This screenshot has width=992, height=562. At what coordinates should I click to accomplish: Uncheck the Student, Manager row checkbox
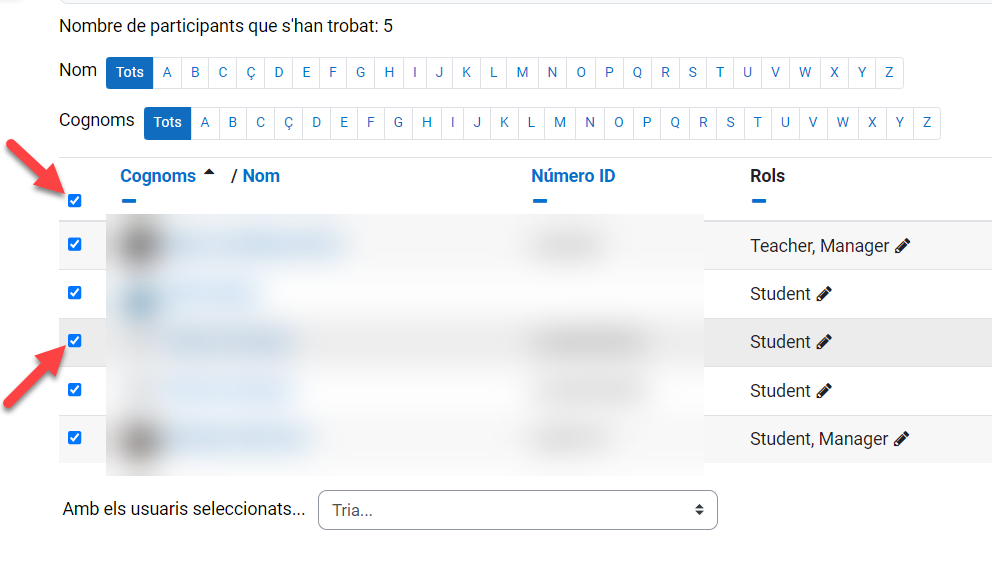74,438
